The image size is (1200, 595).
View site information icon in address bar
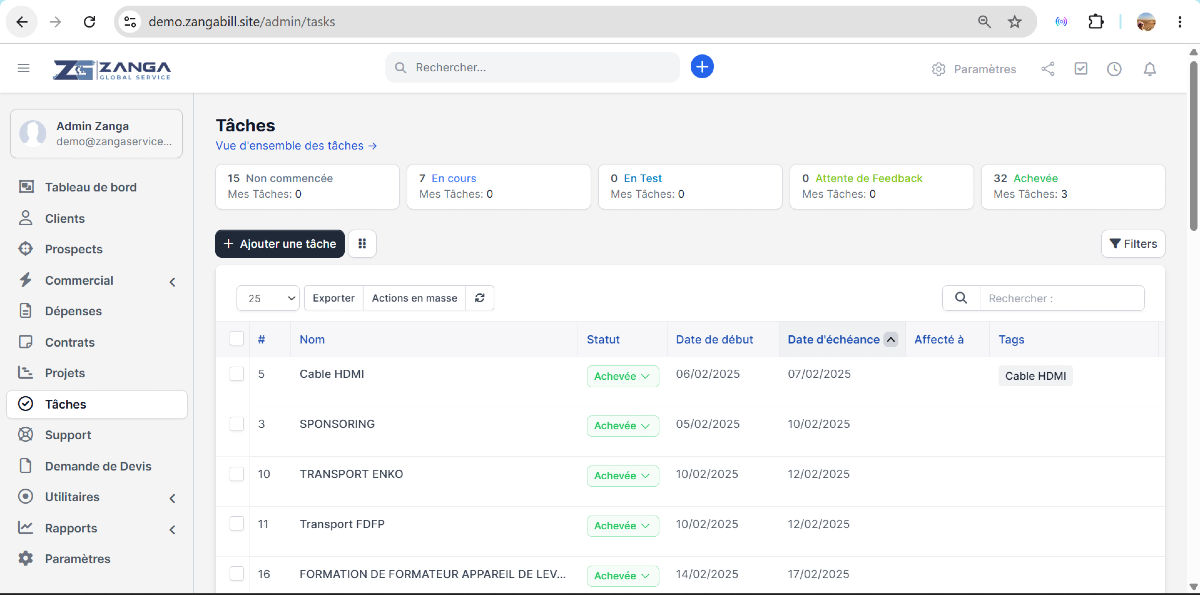[x=130, y=21]
